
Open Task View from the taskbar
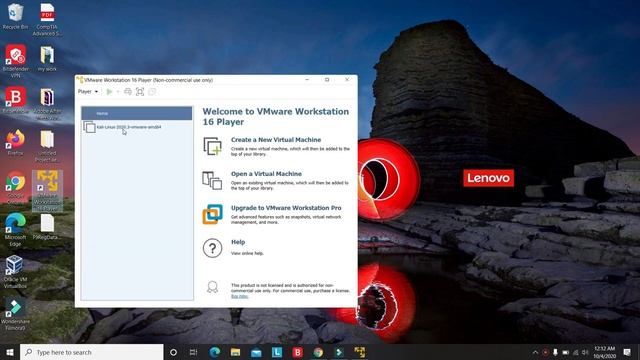193,352
